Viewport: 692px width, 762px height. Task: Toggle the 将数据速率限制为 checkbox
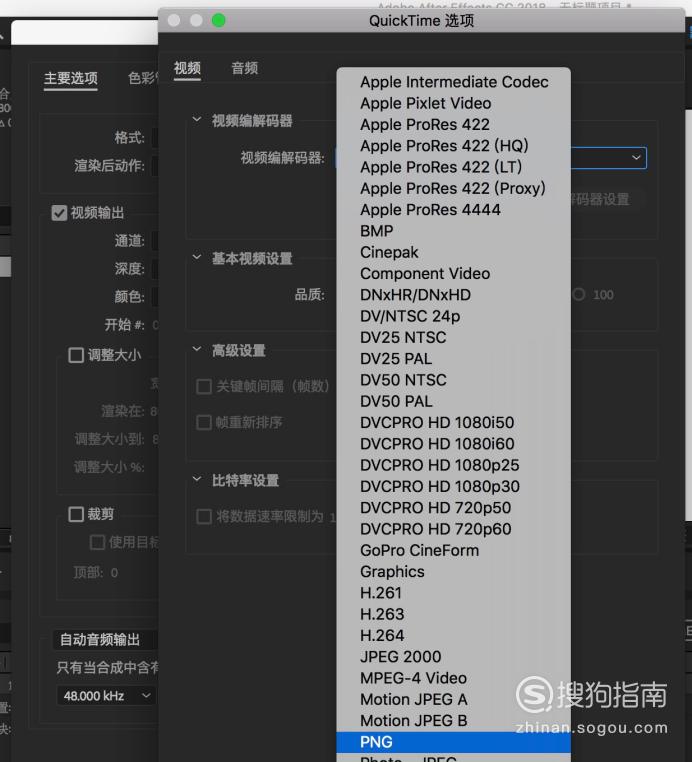pos(204,517)
